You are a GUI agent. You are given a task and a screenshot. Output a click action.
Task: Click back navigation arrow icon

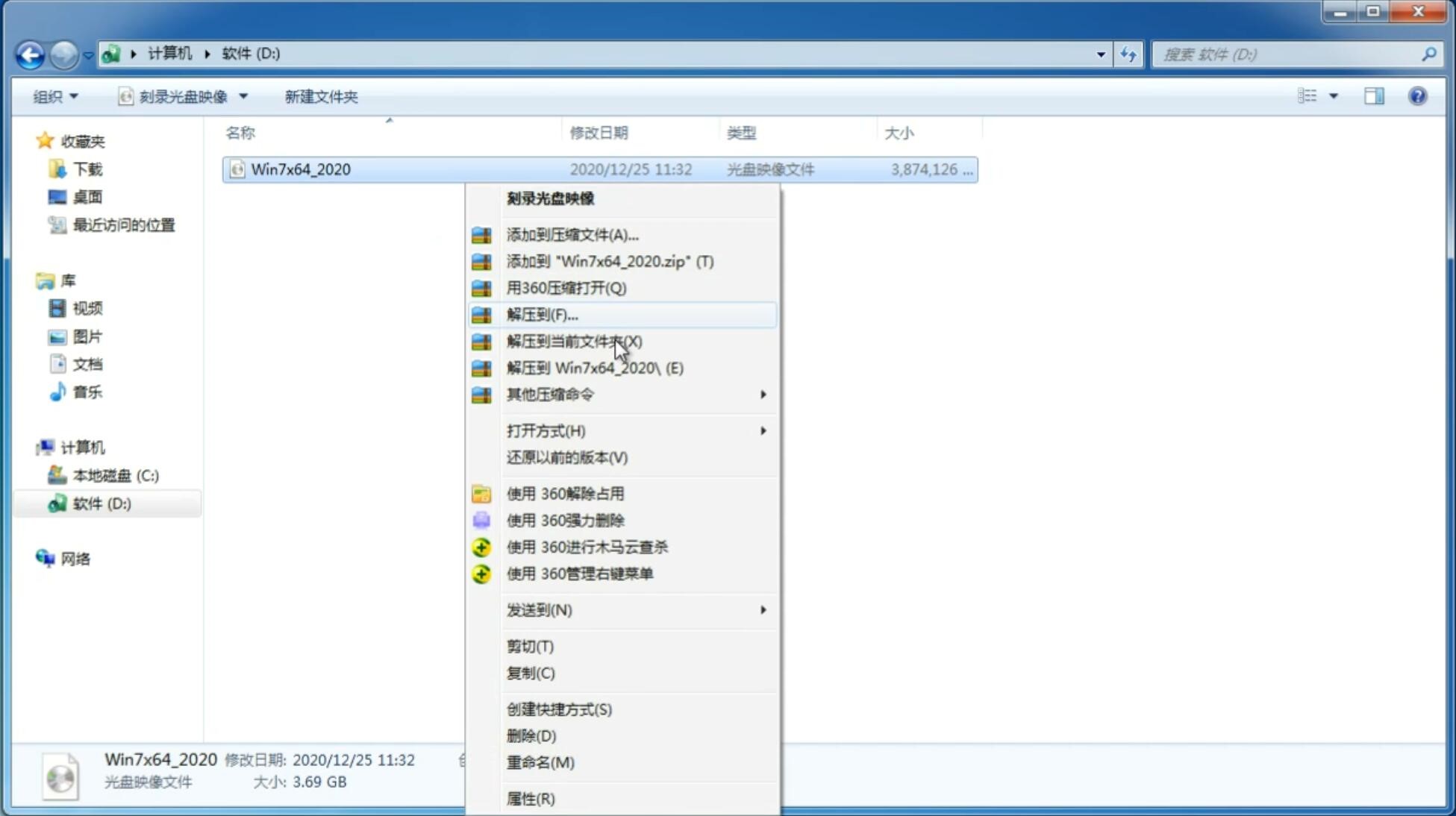pyautogui.click(x=29, y=53)
